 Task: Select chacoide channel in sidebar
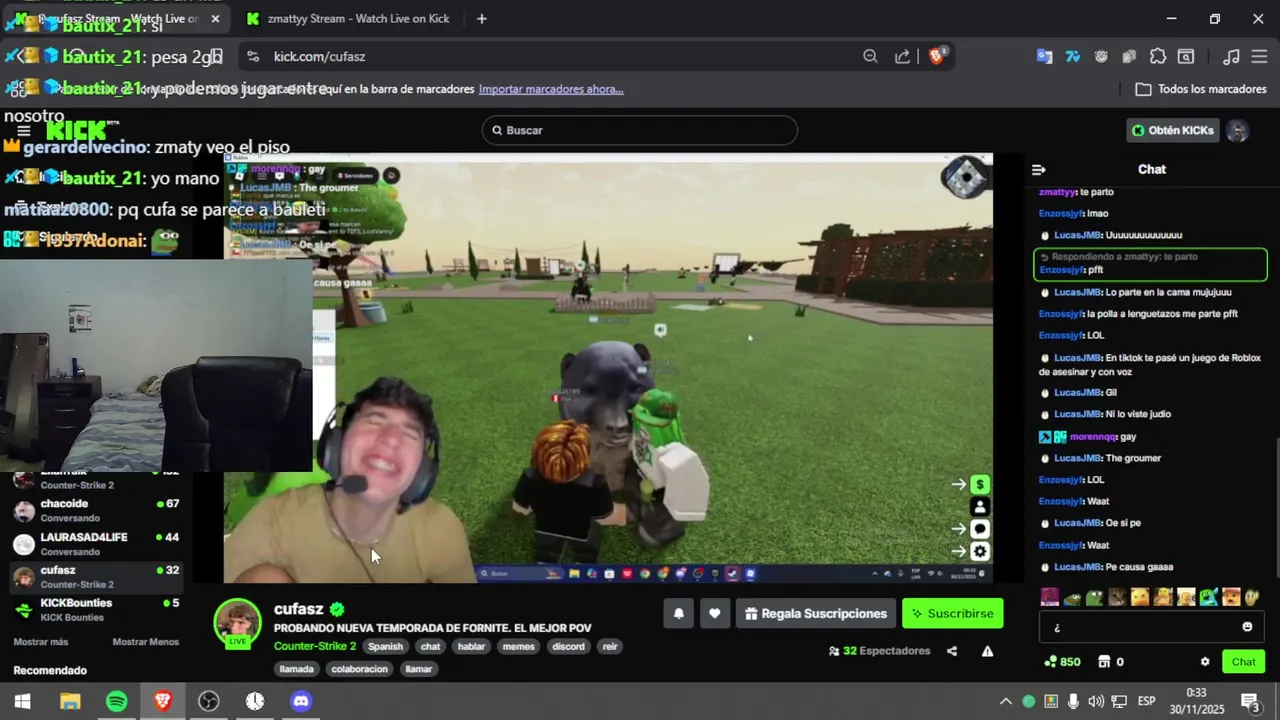click(95, 510)
